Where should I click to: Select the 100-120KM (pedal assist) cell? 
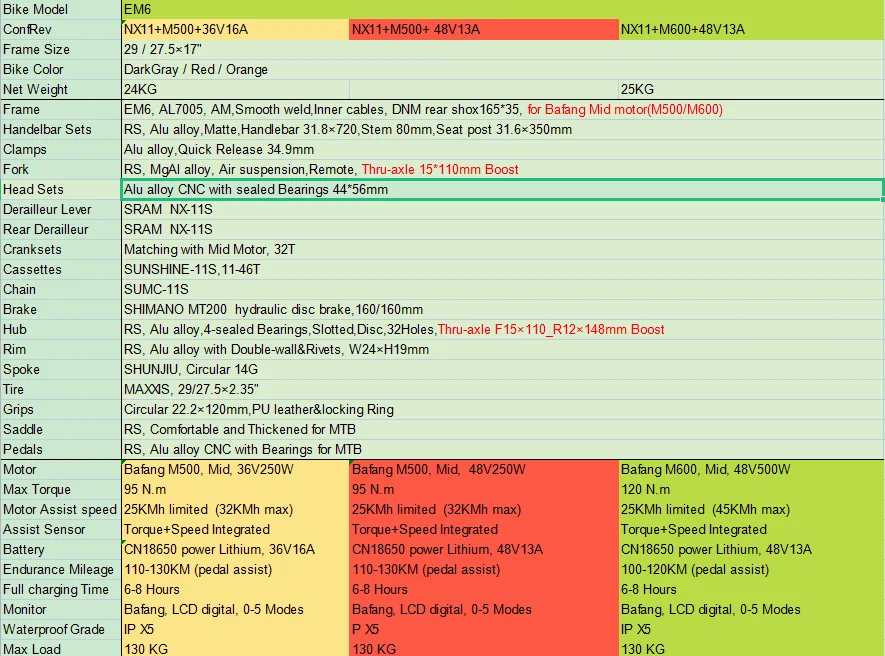[x=752, y=570]
